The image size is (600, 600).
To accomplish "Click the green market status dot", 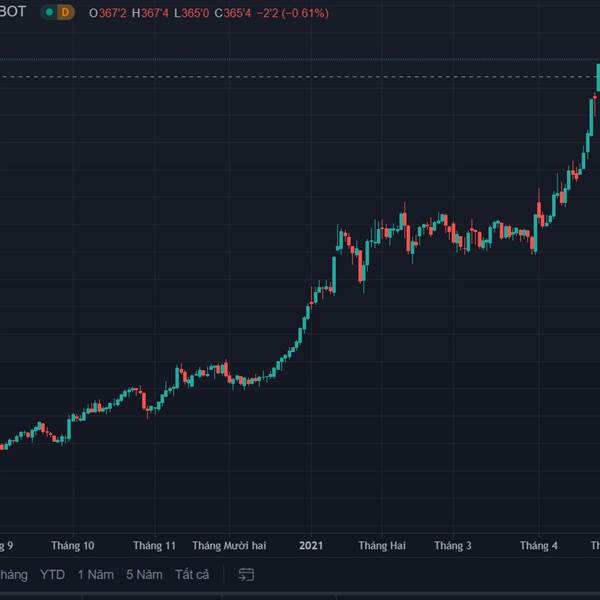I will tap(49, 13).
